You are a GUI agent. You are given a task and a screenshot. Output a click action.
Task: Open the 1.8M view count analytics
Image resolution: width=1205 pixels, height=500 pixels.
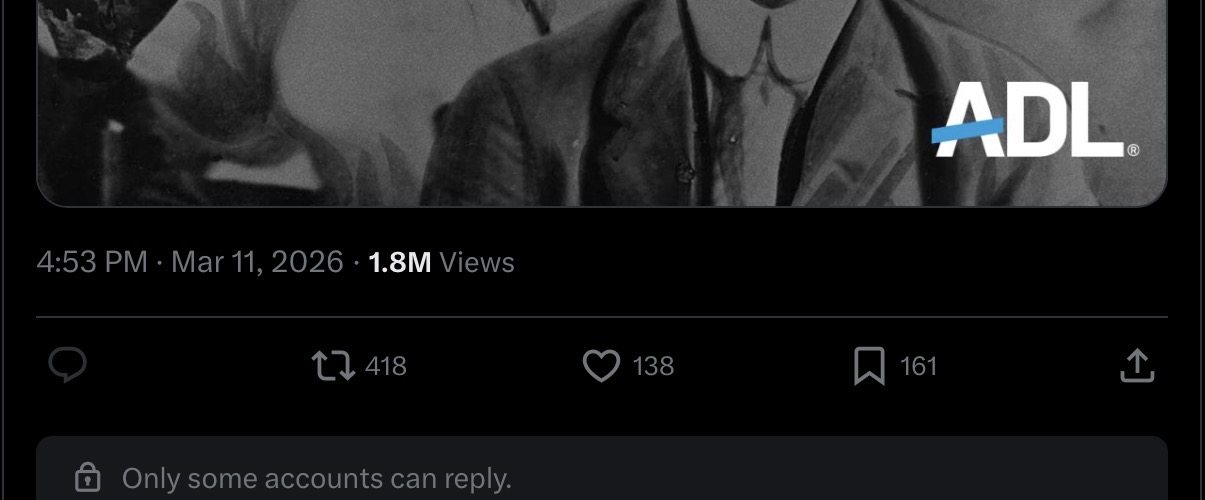point(400,263)
